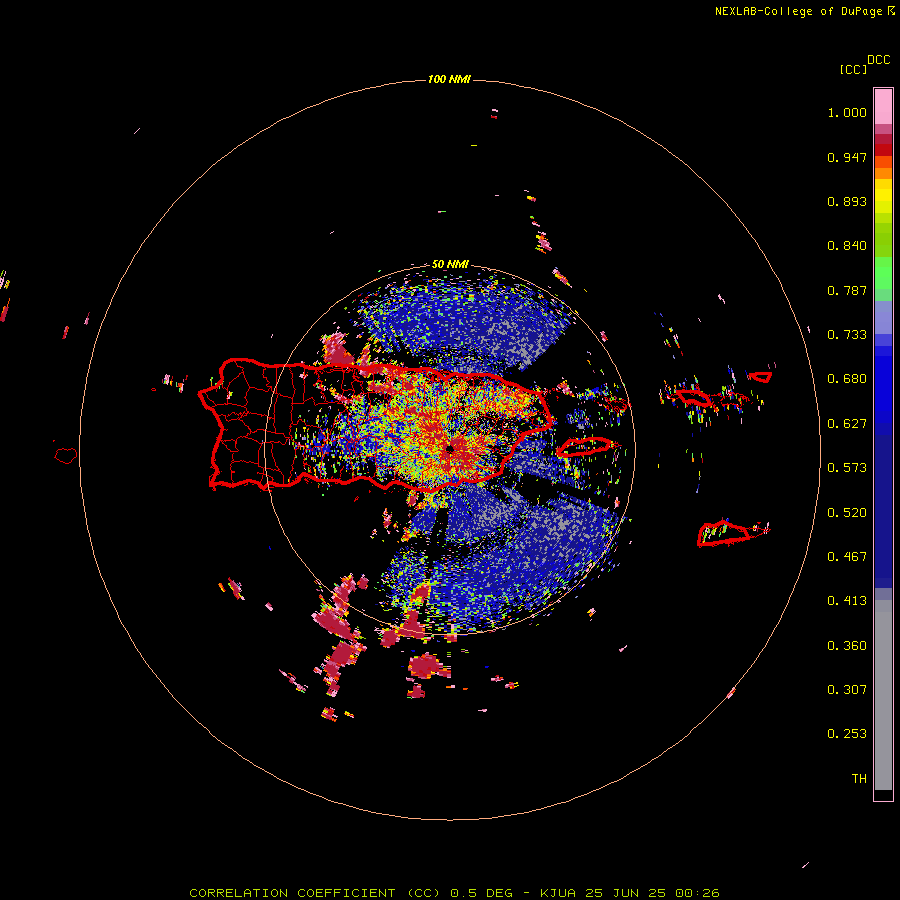The width and height of the screenshot is (900, 900).
Task: Click the TH threshold label on scale
Action: point(859,779)
